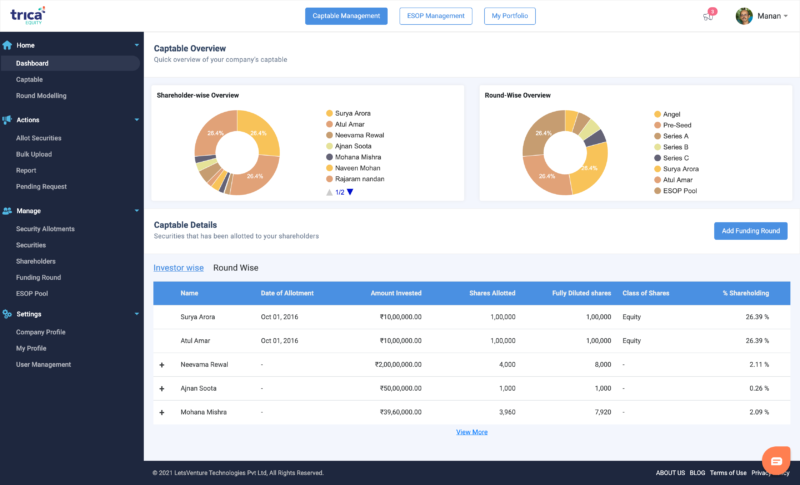Open Round Modelling in the sidebar
800x485 pixels.
(x=41, y=96)
